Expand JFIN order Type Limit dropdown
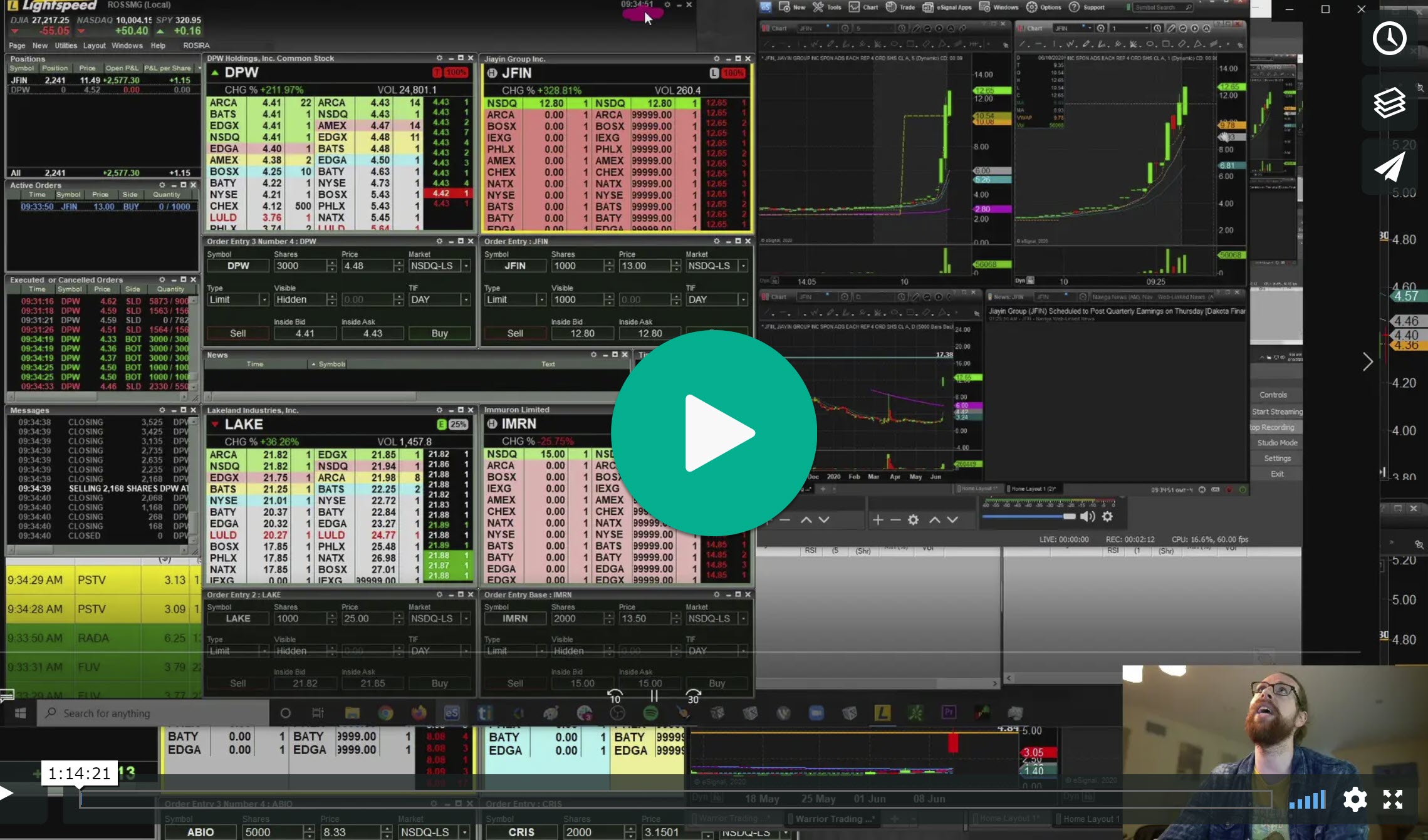 (x=541, y=300)
